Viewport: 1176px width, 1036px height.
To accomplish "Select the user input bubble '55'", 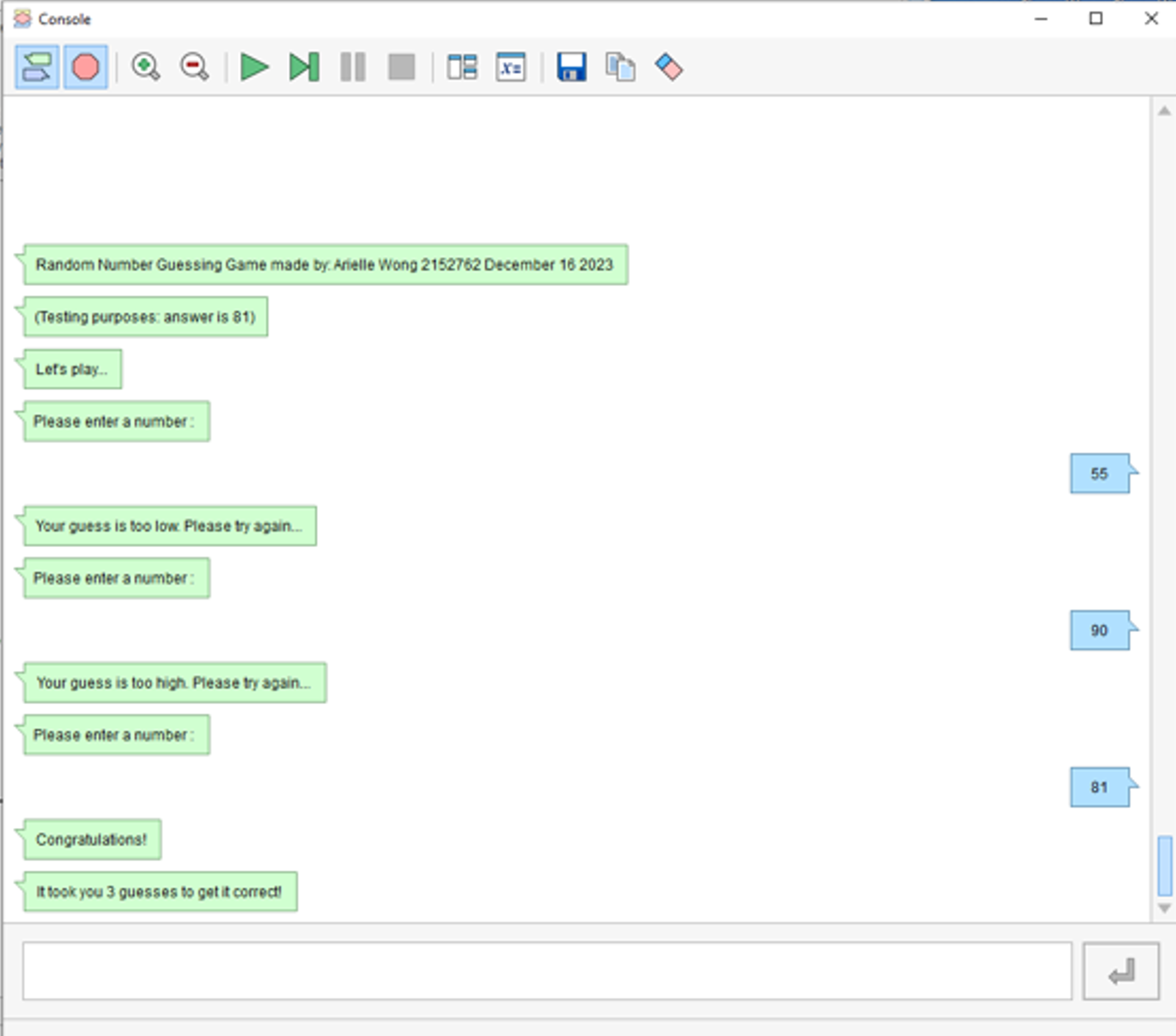I will point(1099,474).
